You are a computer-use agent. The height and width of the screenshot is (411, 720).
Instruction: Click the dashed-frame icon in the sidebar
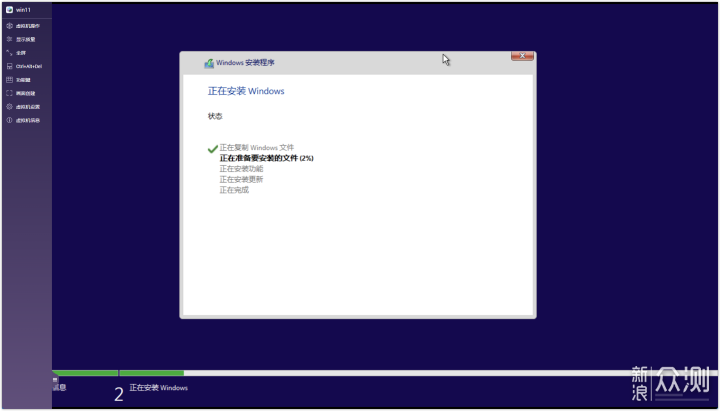click(x=9, y=93)
